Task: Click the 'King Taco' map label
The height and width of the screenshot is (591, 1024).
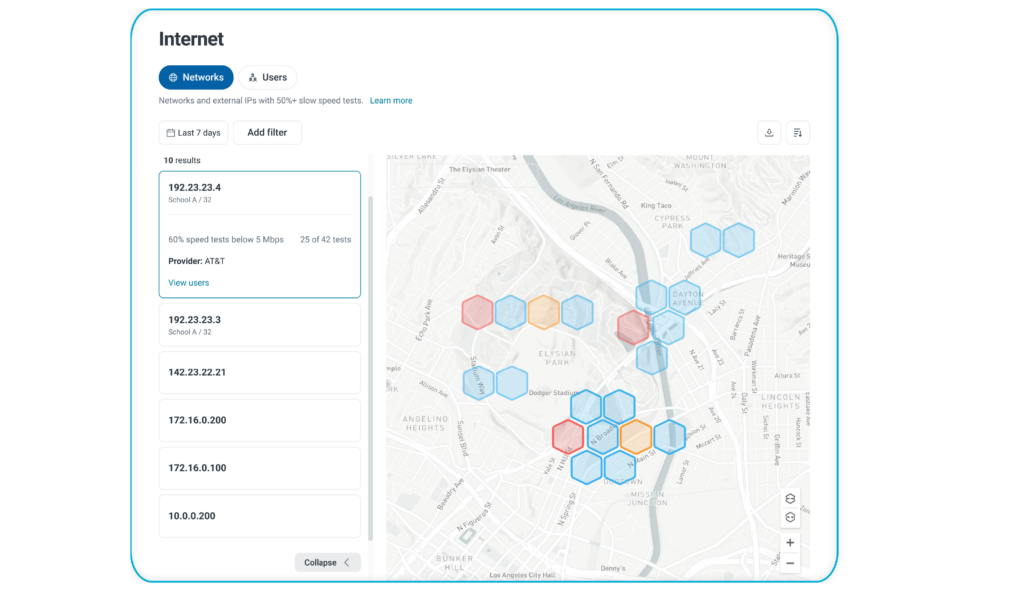Action: 656,206
